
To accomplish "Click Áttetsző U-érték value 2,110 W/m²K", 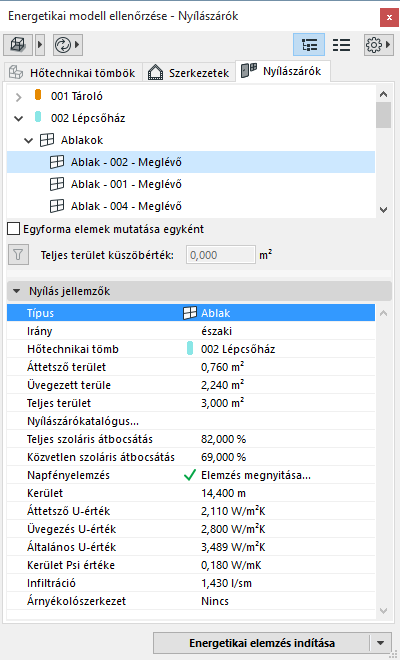I will tap(233, 511).
